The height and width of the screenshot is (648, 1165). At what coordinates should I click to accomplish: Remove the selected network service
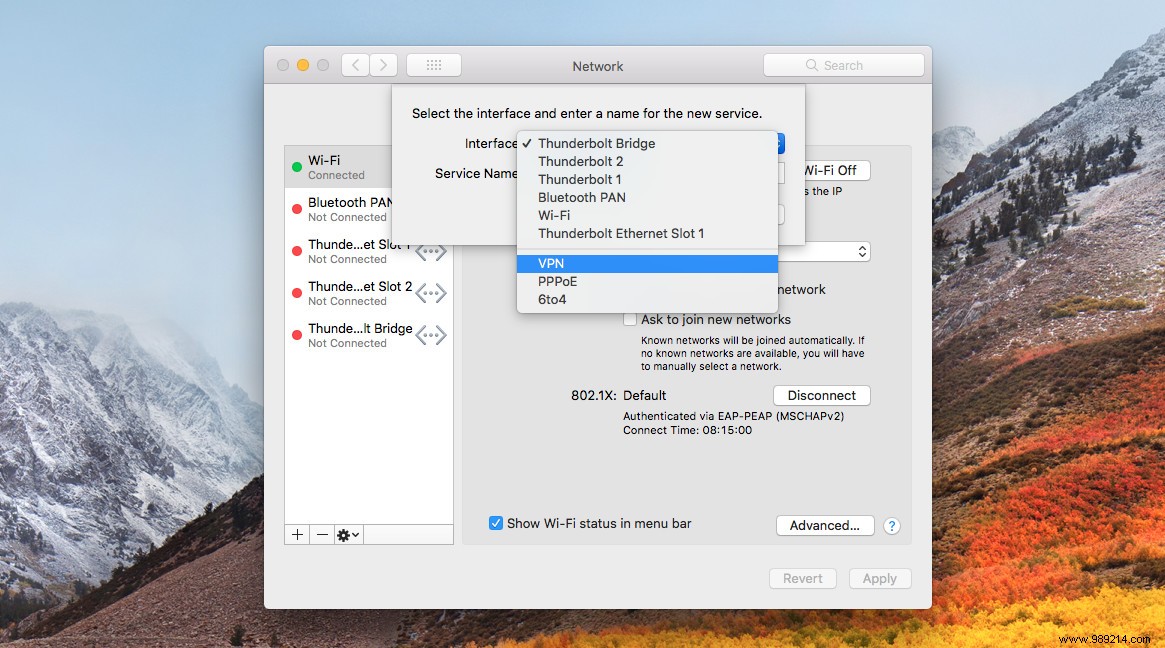click(321, 534)
